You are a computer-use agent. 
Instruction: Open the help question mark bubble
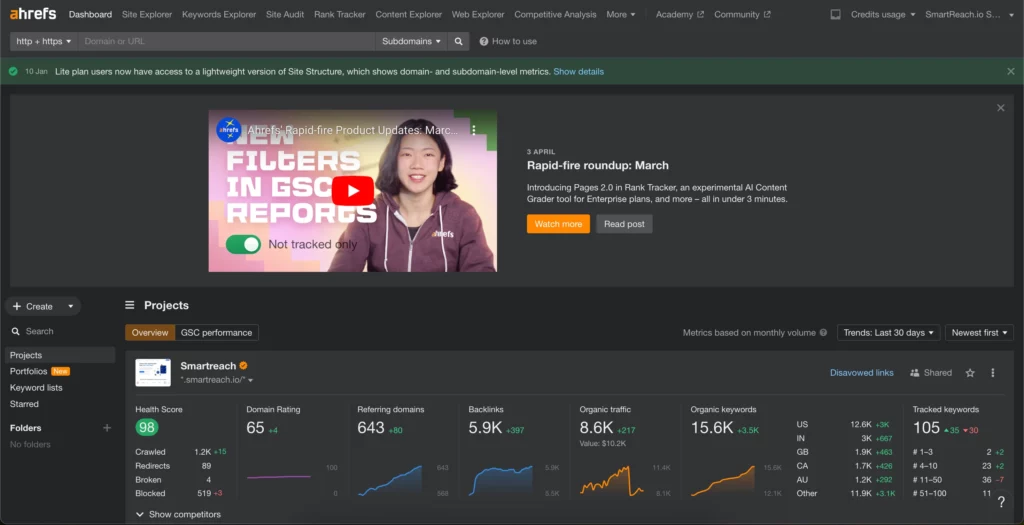1001,501
